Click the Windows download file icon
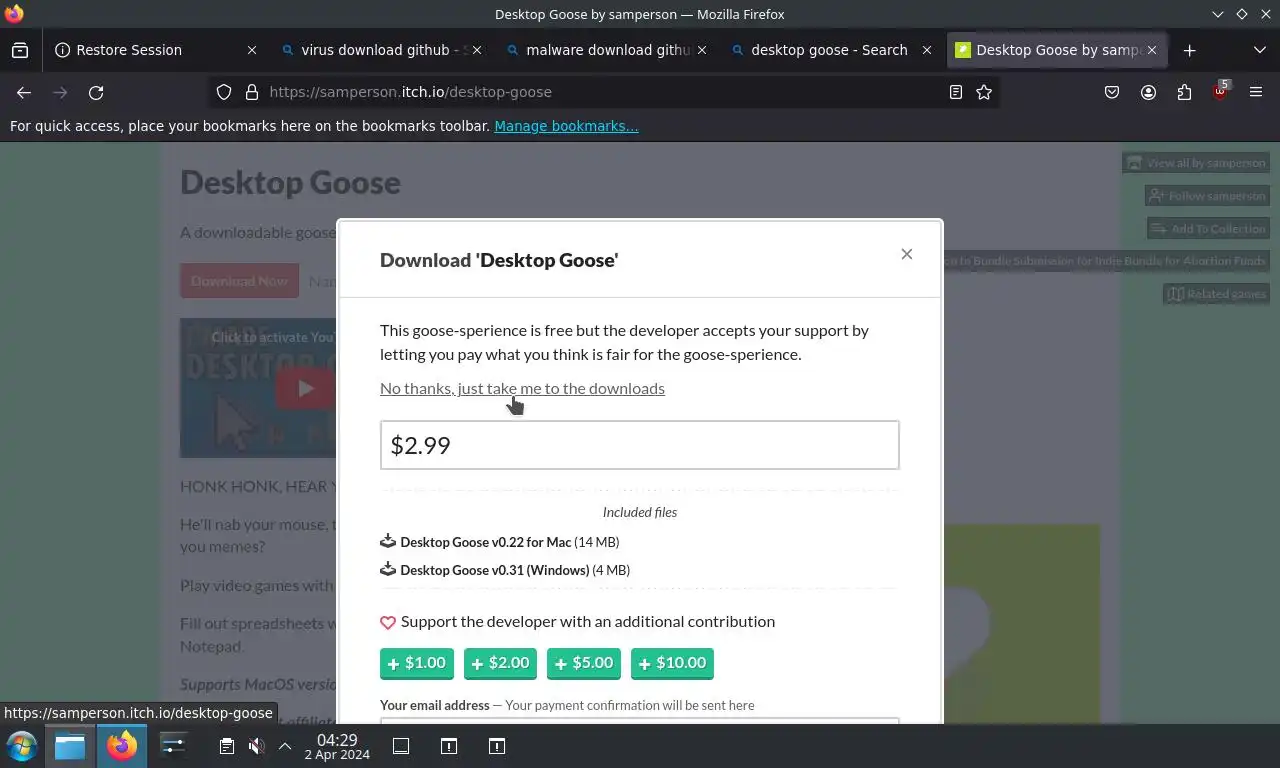1280x768 pixels. pos(388,569)
